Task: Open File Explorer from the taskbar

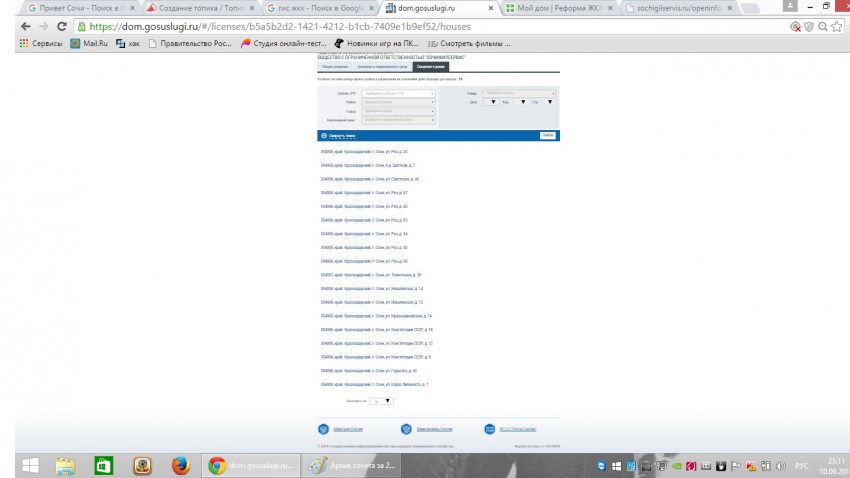Action: click(66, 465)
